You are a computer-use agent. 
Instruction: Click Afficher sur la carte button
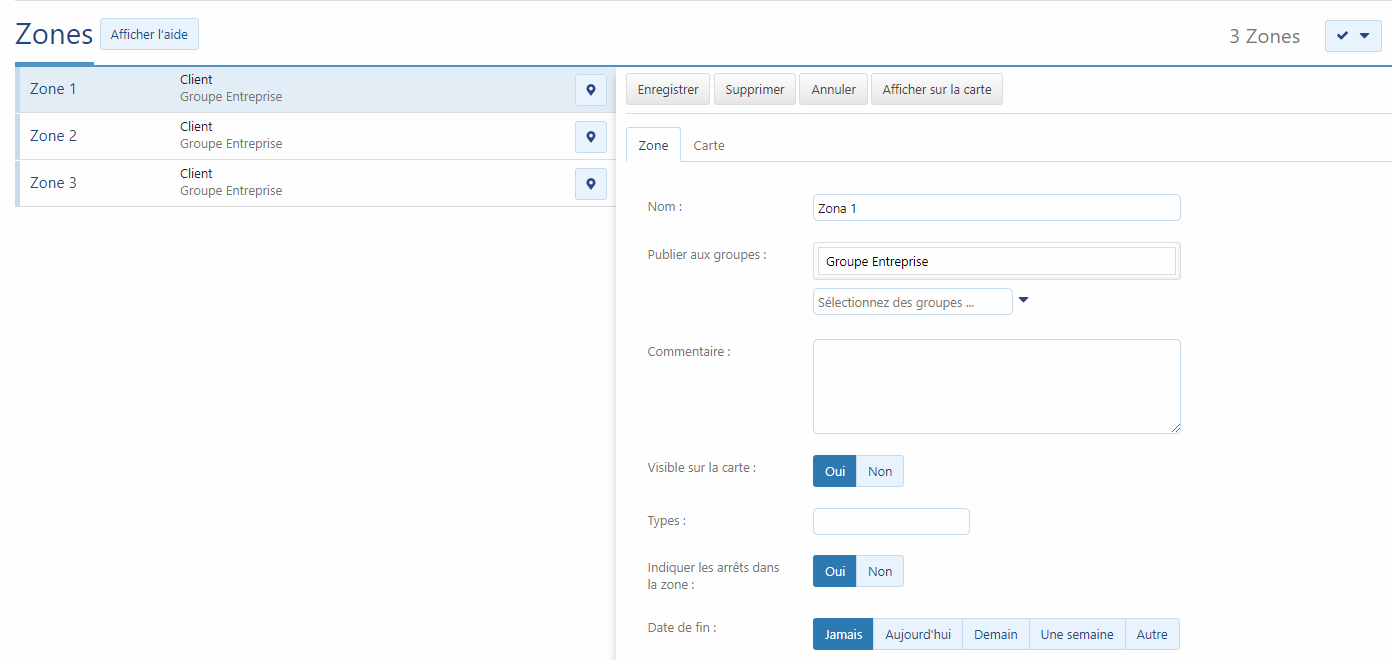(936, 89)
